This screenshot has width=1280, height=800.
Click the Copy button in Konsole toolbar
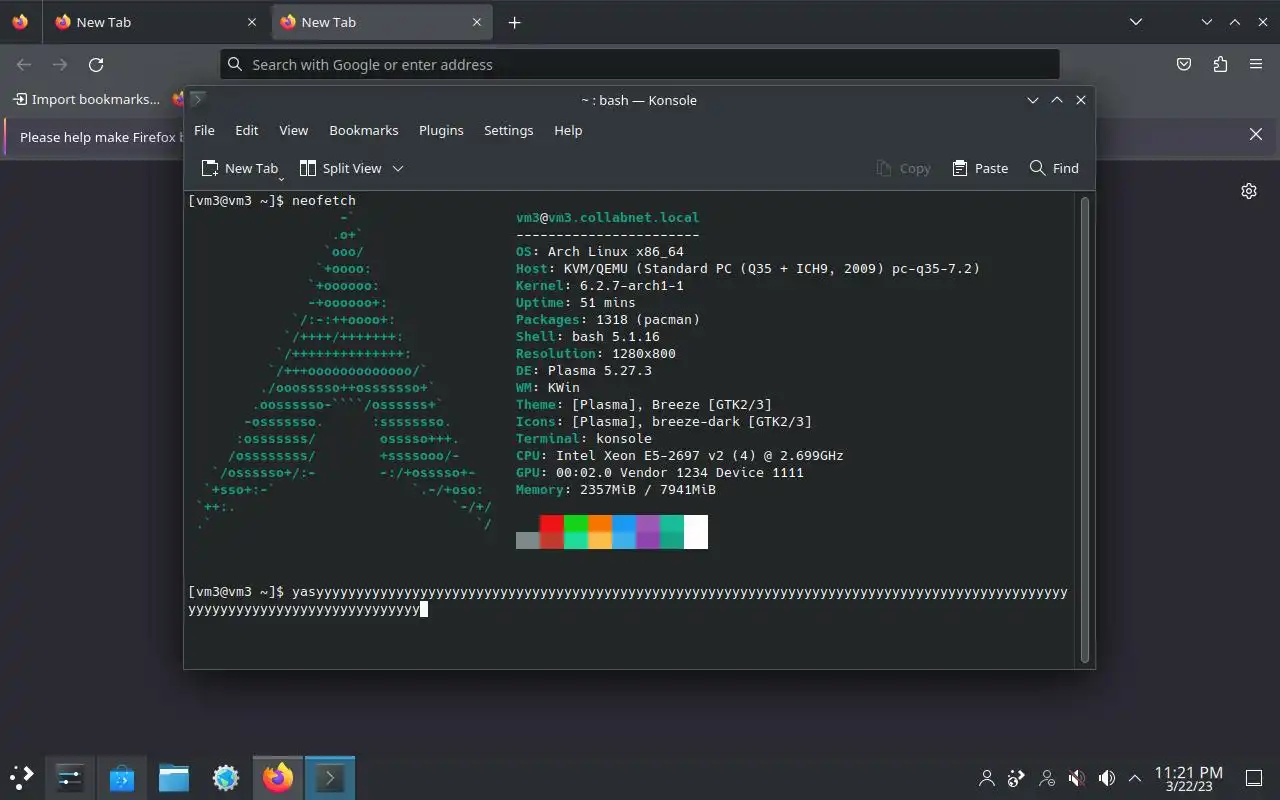(x=903, y=168)
